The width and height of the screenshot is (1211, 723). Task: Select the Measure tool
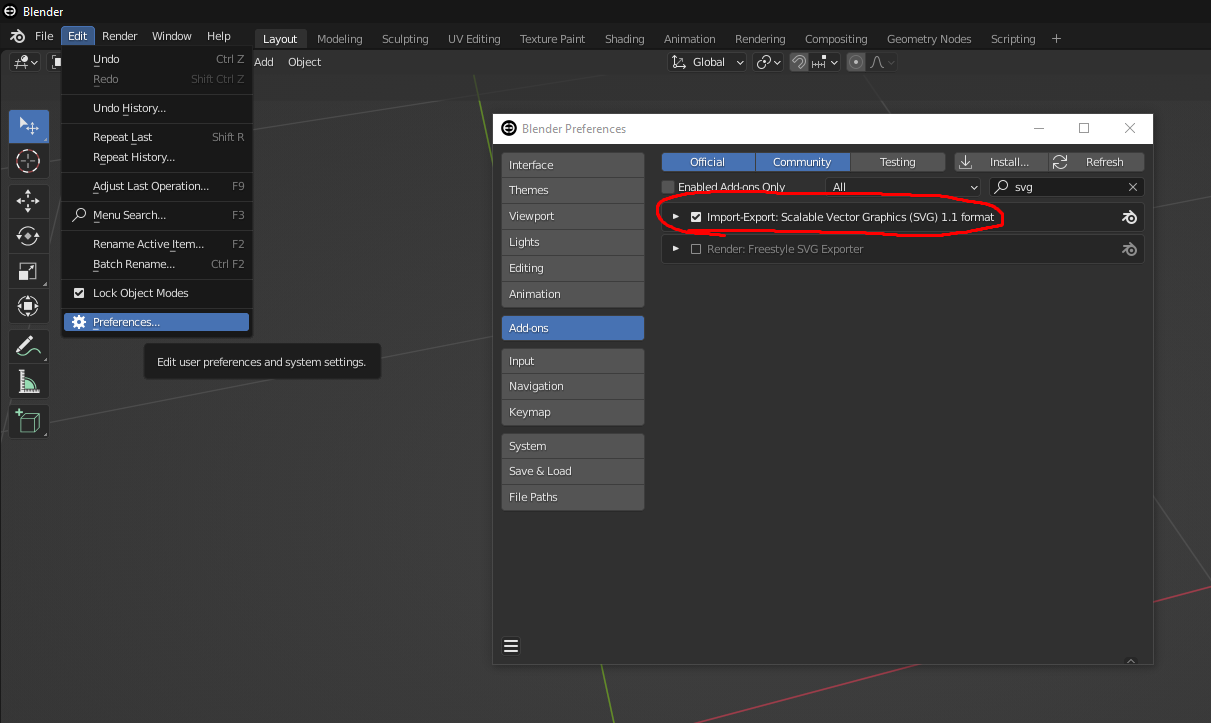tap(28, 382)
